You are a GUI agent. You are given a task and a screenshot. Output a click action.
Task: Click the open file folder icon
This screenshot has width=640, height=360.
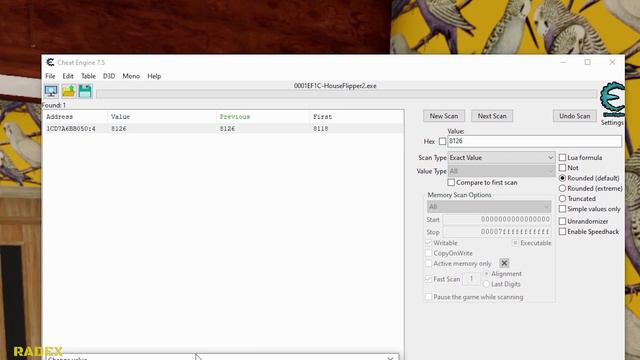point(69,91)
